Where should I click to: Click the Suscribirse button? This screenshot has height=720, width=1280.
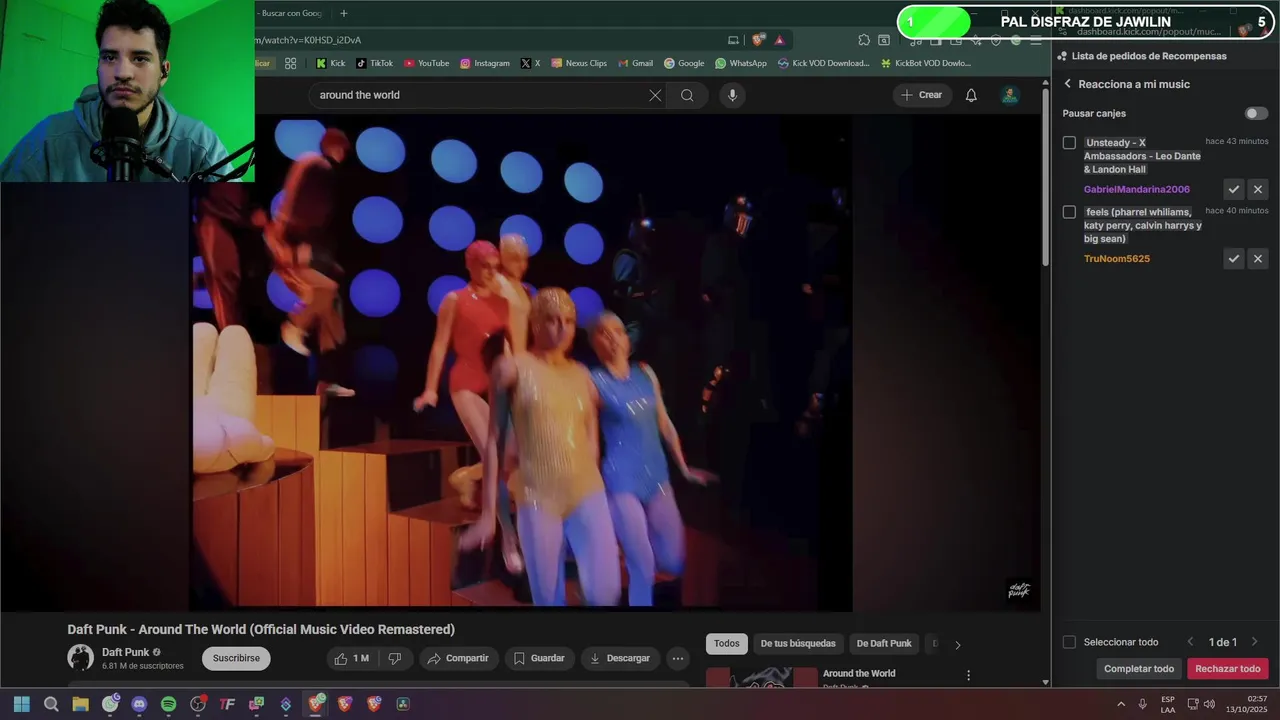236,658
